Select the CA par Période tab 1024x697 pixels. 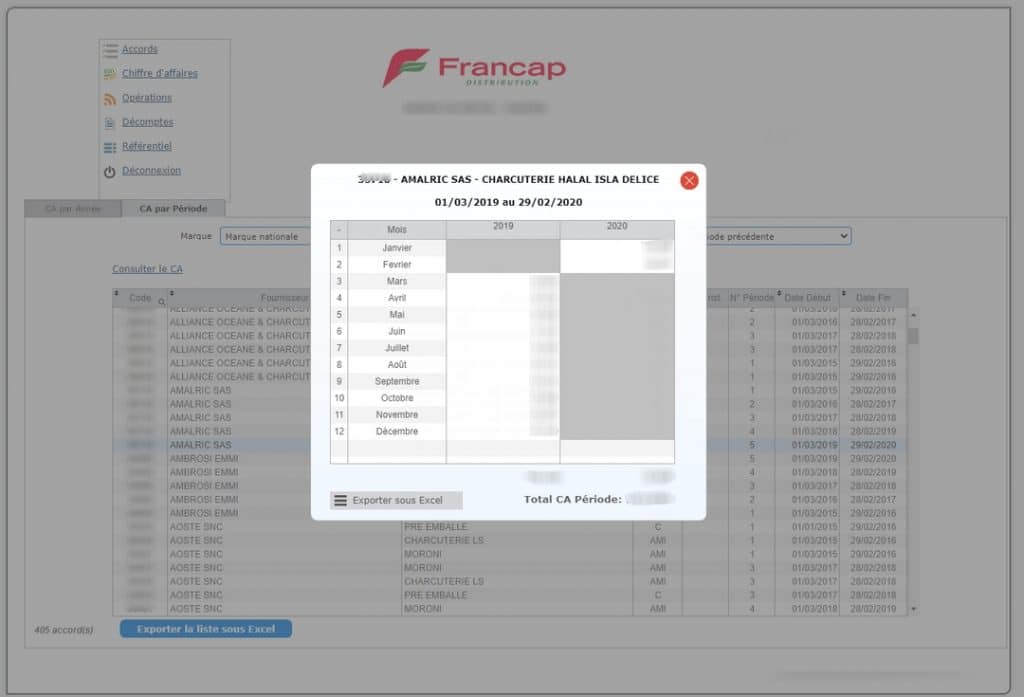click(173, 209)
